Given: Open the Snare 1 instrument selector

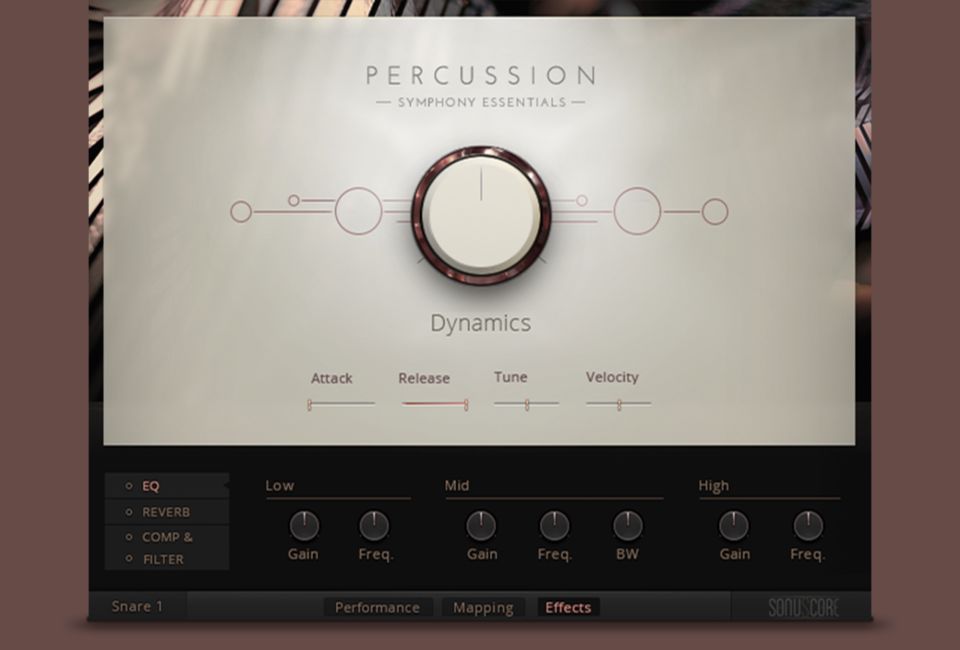Looking at the screenshot, I should click(x=137, y=606).
